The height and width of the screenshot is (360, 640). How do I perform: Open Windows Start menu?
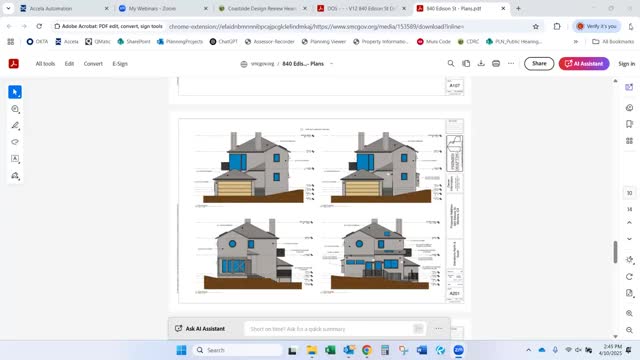pyautogui.click(x=181, y=350)
